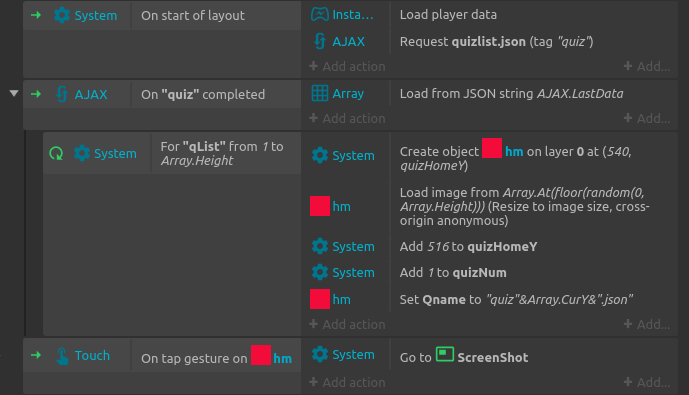Image resolution: width=689 pixels, height=395 pixels.
Task: Click Add action under Set Qname
Action: click(x=347, y=324)
